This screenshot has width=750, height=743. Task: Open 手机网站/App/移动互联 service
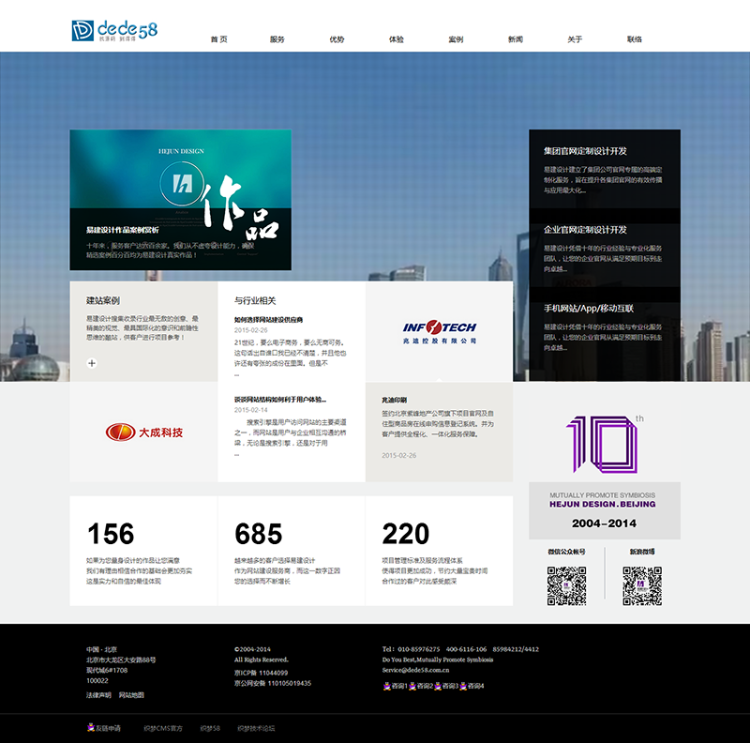point(588,308)
